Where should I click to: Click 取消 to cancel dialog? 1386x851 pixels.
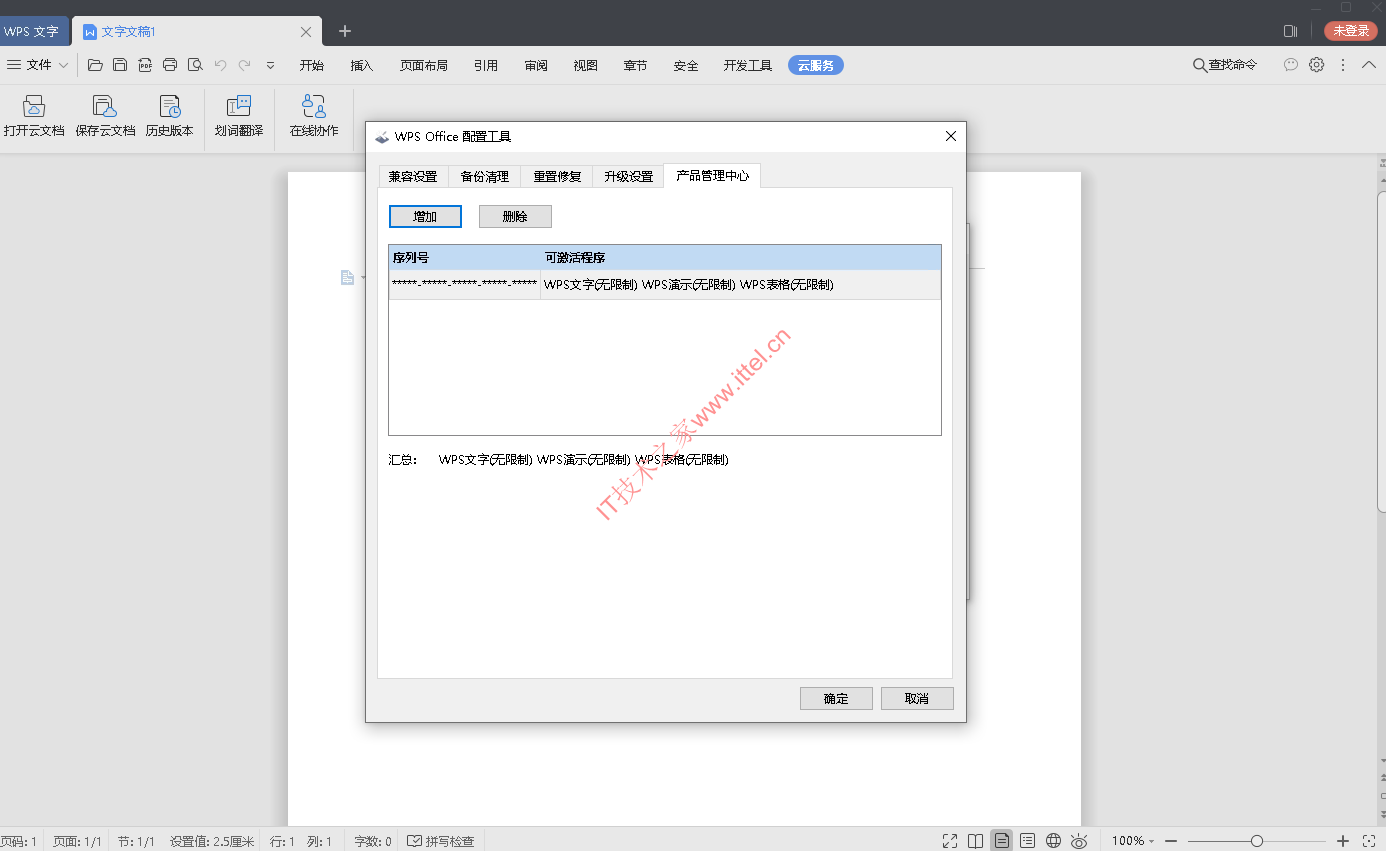917,698
